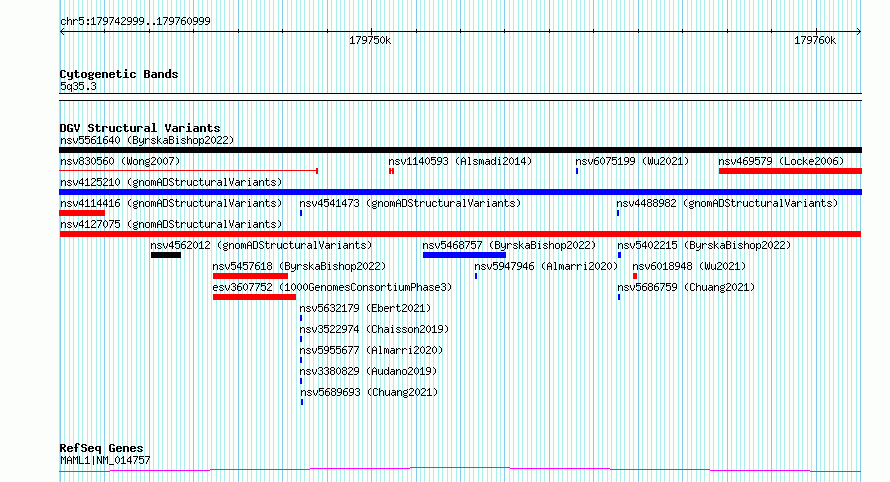This screenshot has width=890, height=482.
Task: Open nsv830560 (Wong2007) variant label
Action: (x=120, y=161)
